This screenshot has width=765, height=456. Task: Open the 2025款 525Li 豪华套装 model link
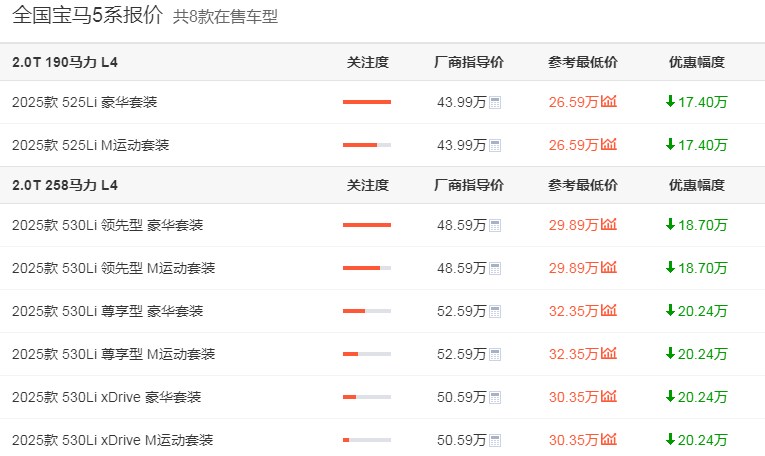coord(84,102)
